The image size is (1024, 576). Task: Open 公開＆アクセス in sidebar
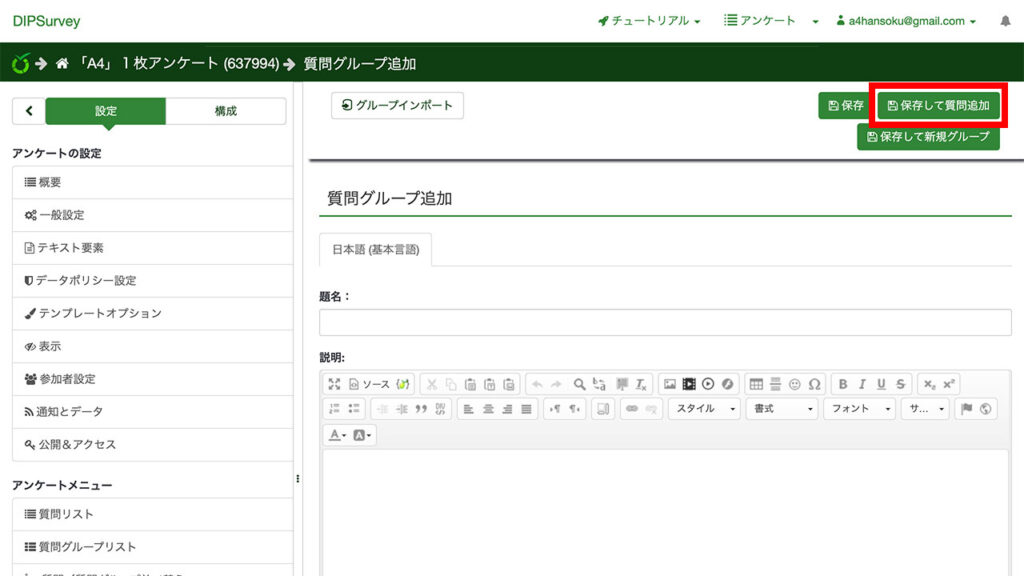tap(153, 444)
